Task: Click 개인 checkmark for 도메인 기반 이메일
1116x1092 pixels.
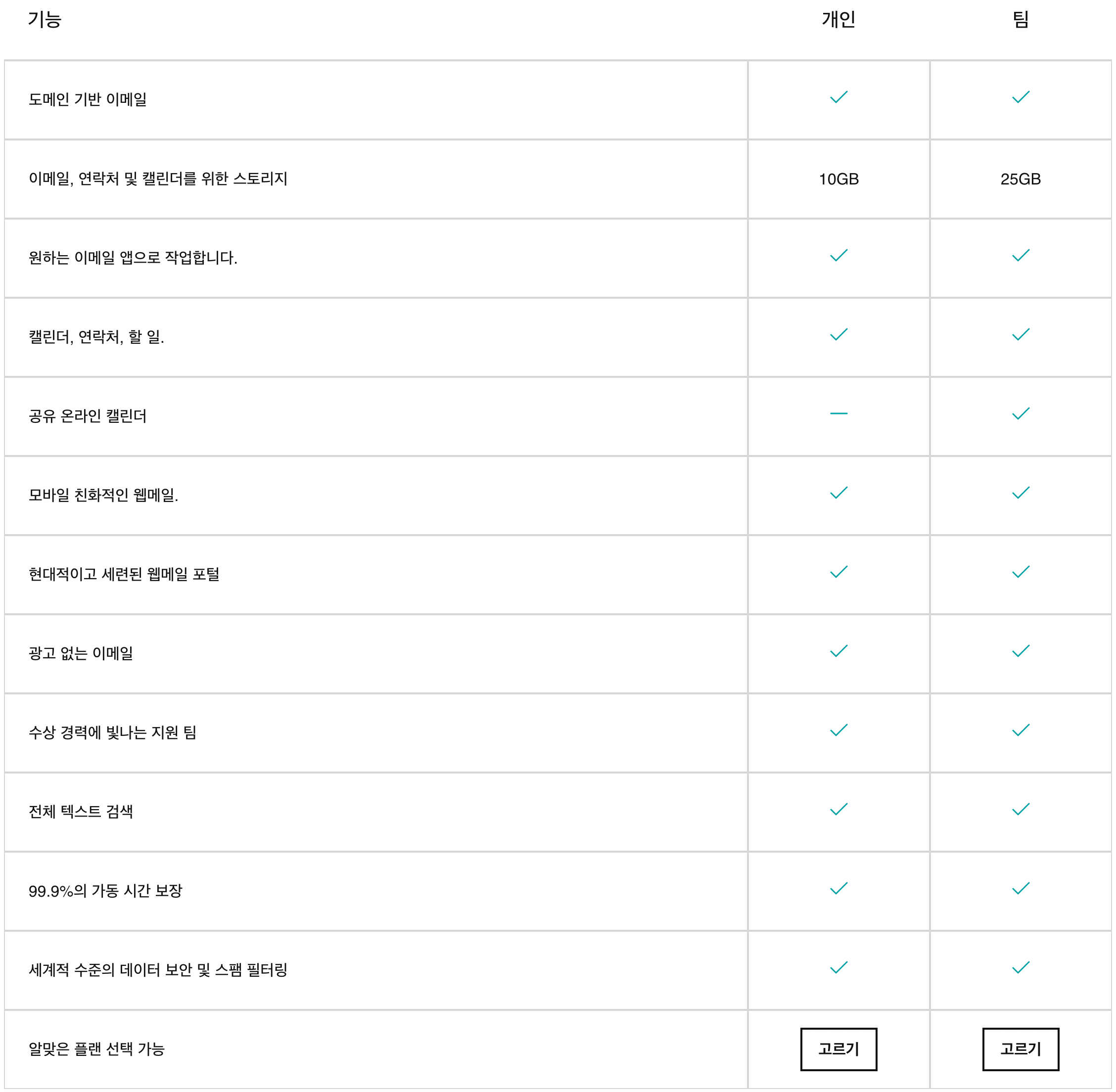Action: click(x=838, y=97)
